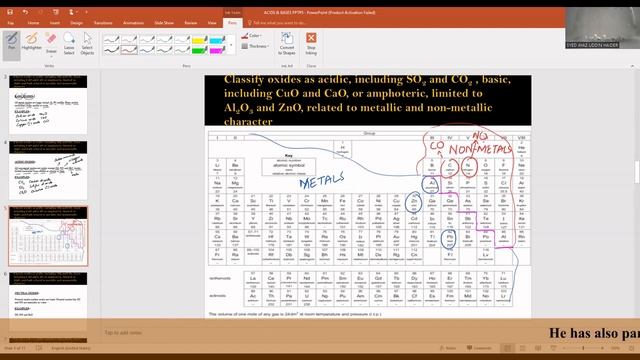
Task: Choose the yellow highlighter preset
Action: pos(200,40)
